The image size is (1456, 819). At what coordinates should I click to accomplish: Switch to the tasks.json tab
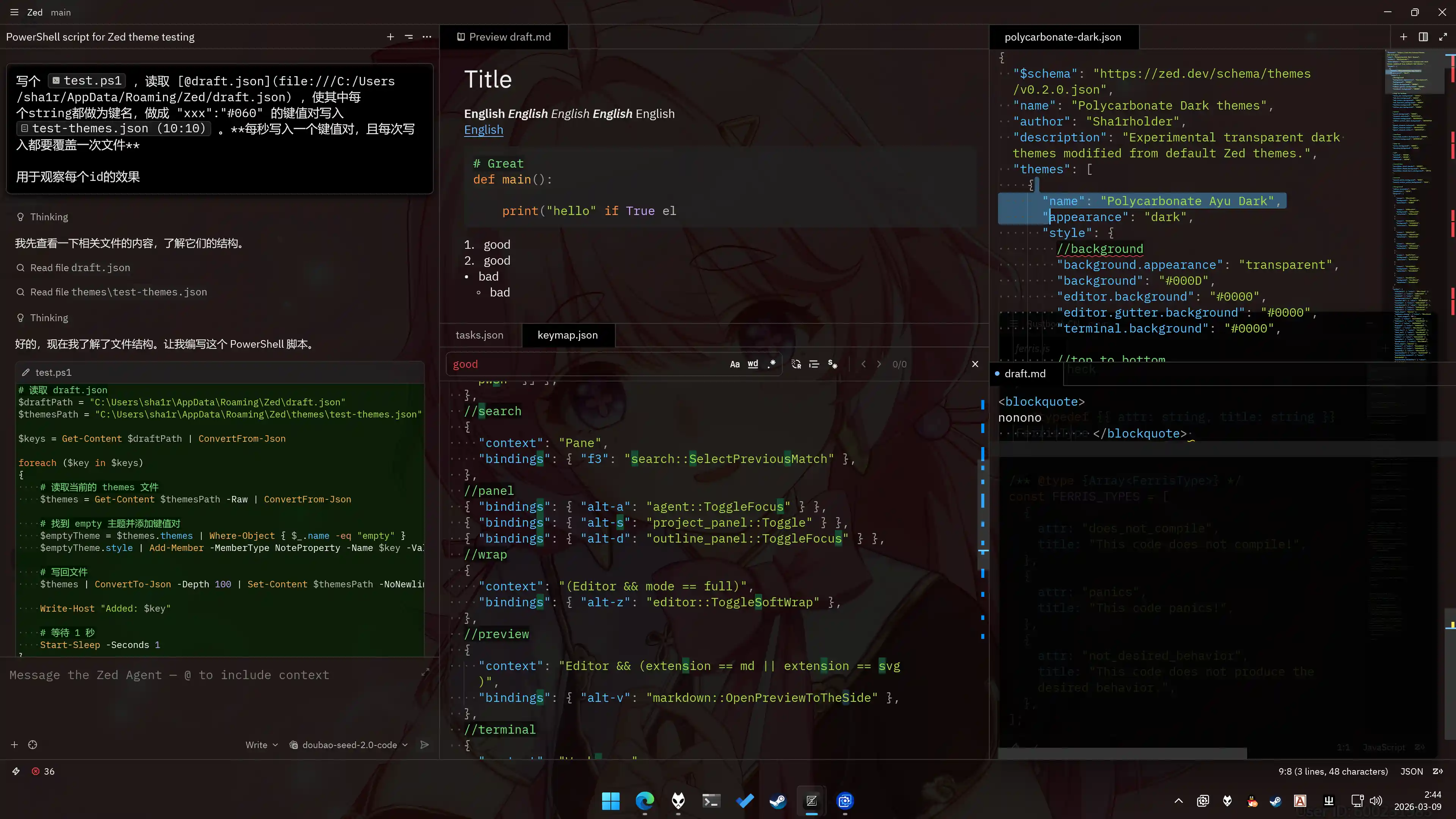(479, 334)
